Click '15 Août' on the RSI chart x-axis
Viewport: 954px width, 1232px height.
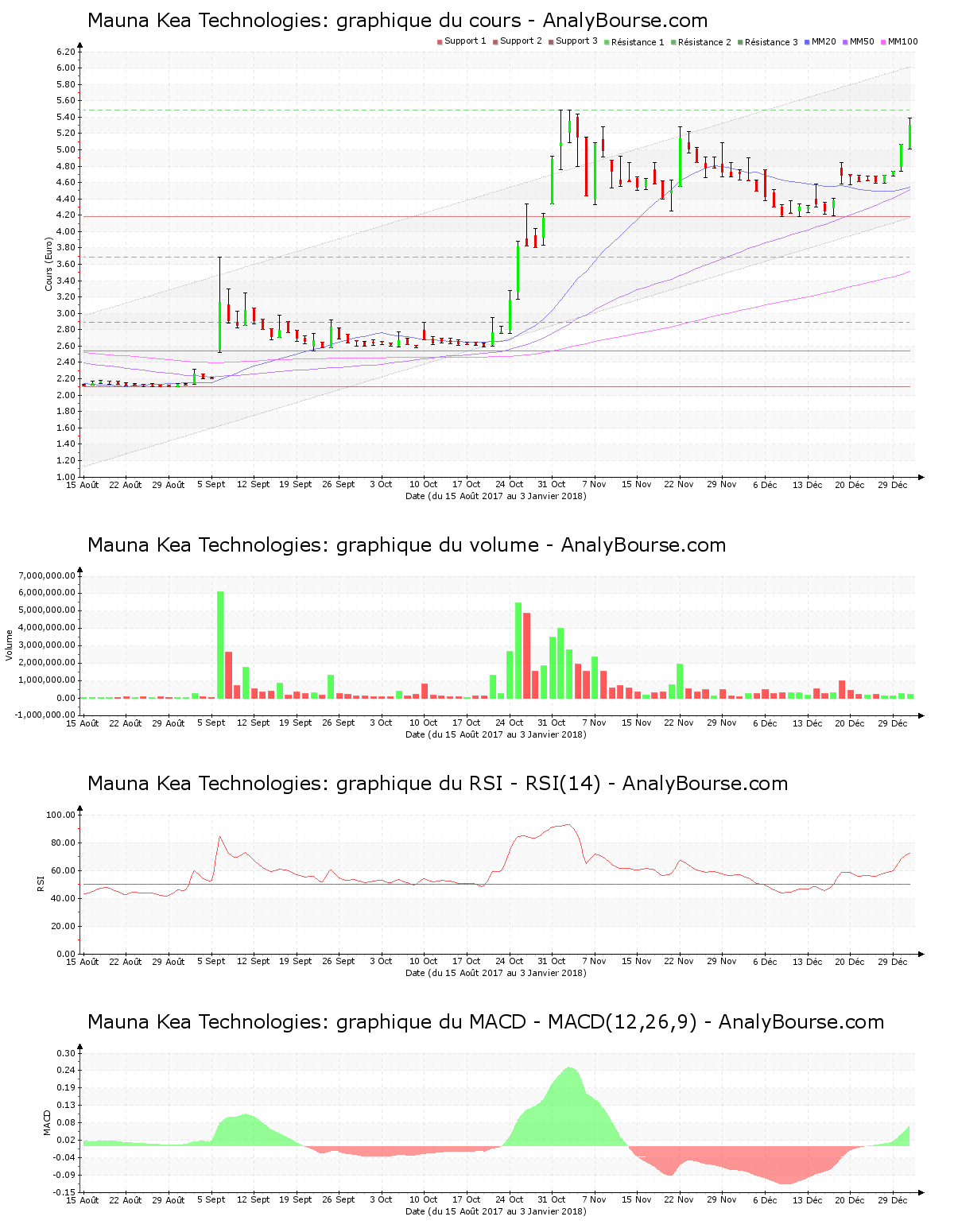[83, 961]
